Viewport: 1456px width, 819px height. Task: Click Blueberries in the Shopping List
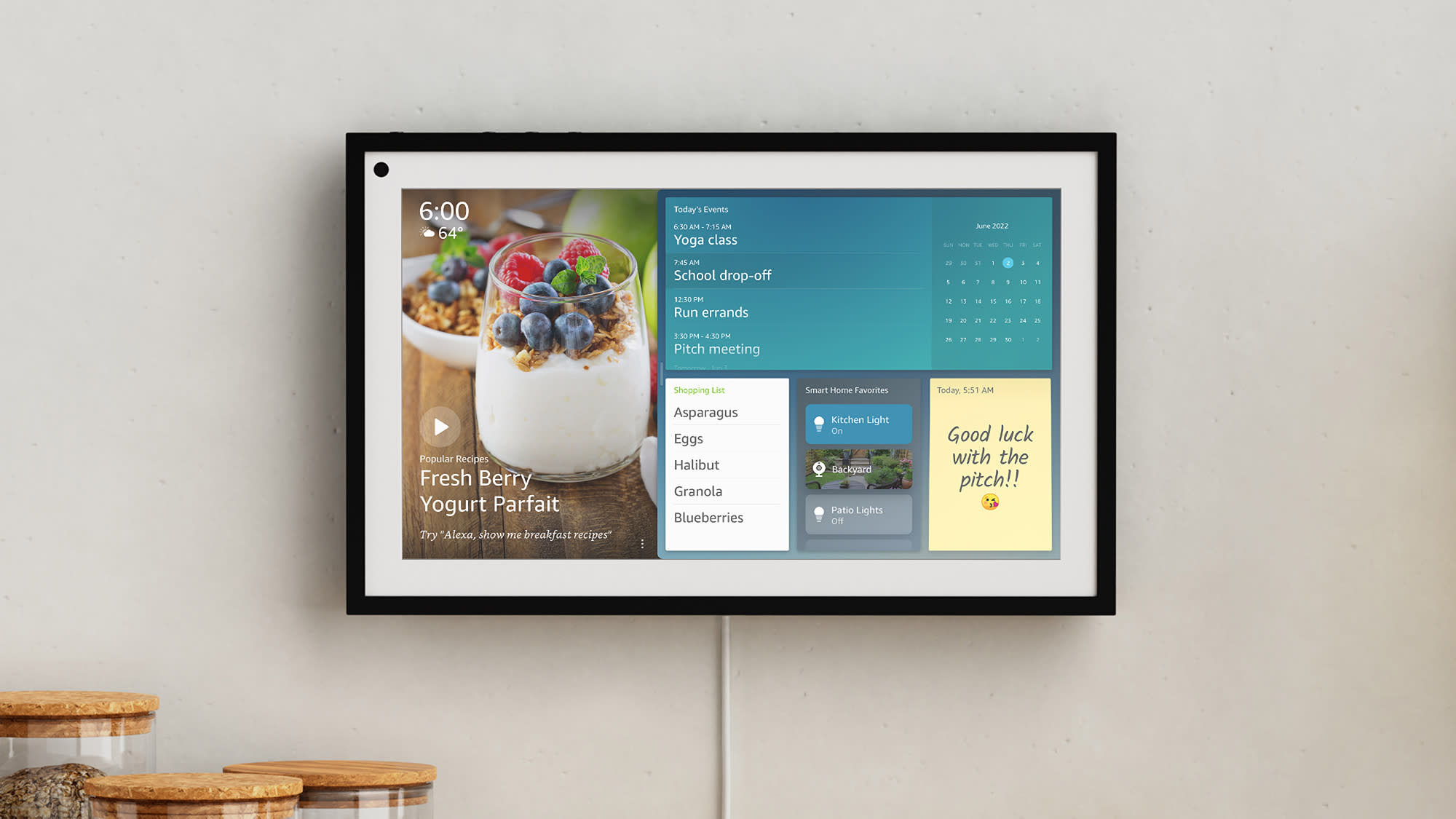coord(708,517)
